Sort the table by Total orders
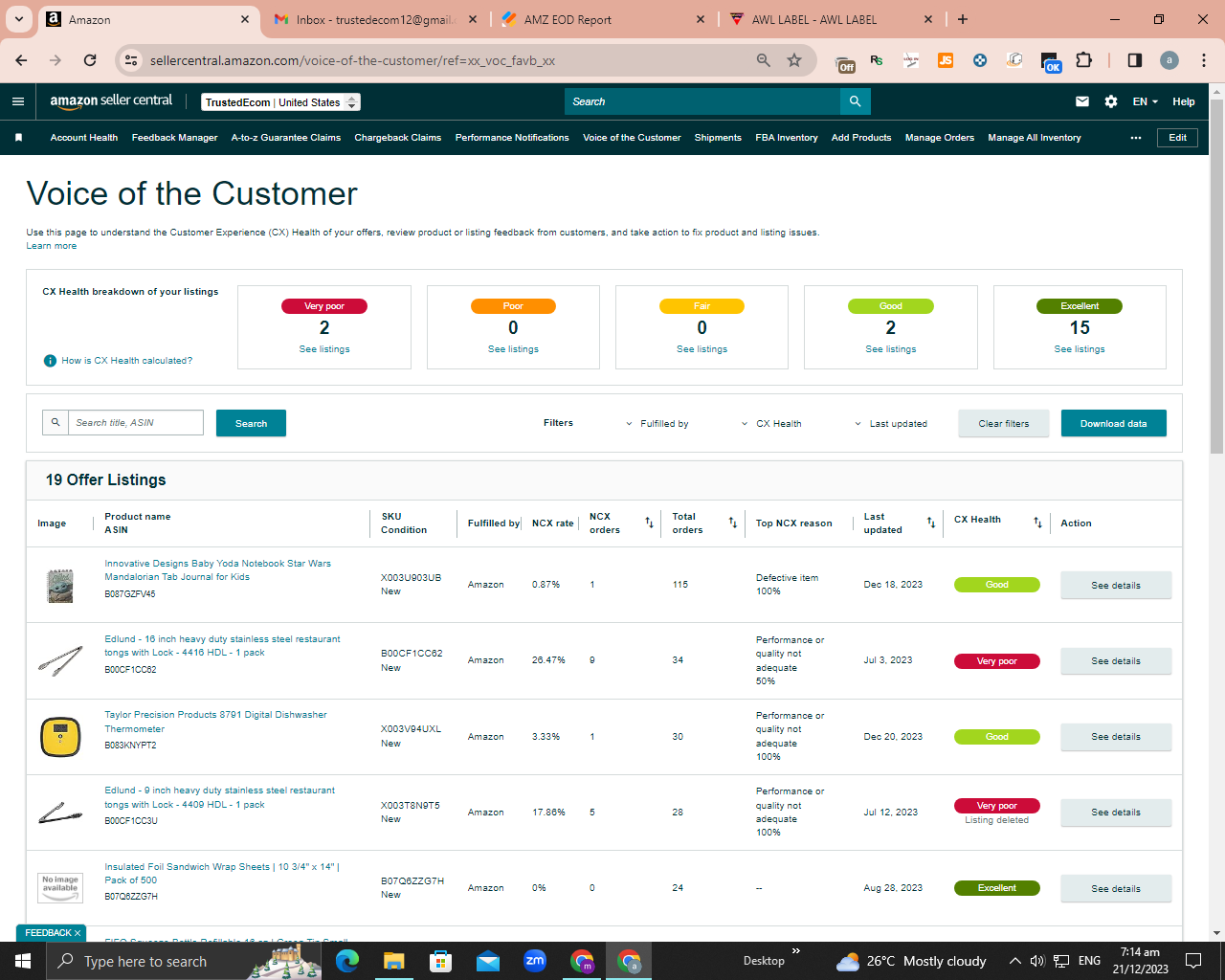 (733, 523)
